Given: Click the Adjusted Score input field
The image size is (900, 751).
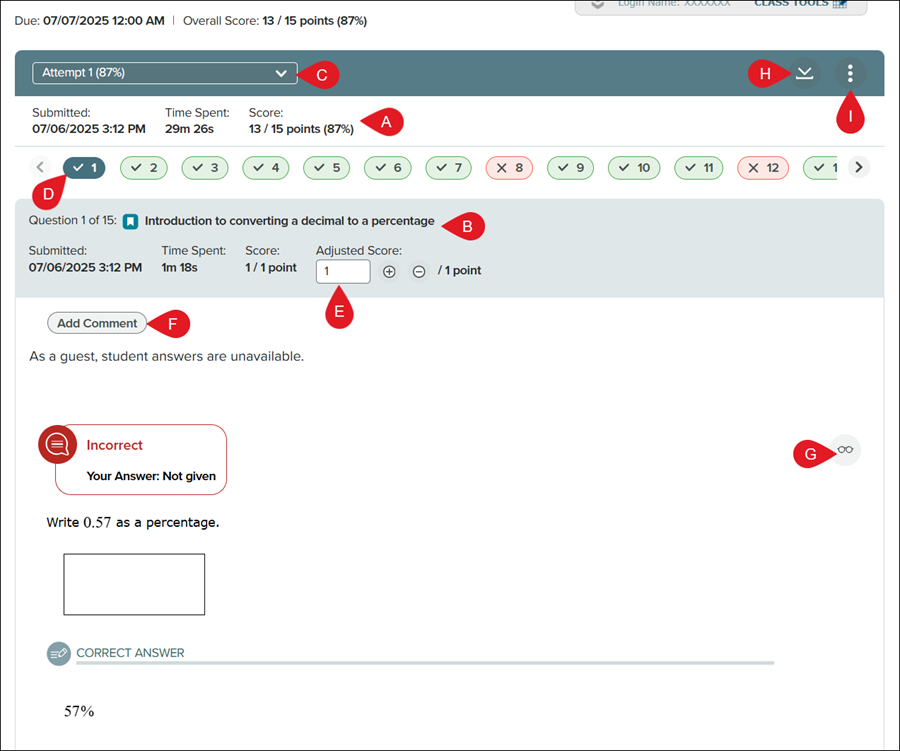Looking at the screenshot, I should pyautogui.click(x=342, y=271).
